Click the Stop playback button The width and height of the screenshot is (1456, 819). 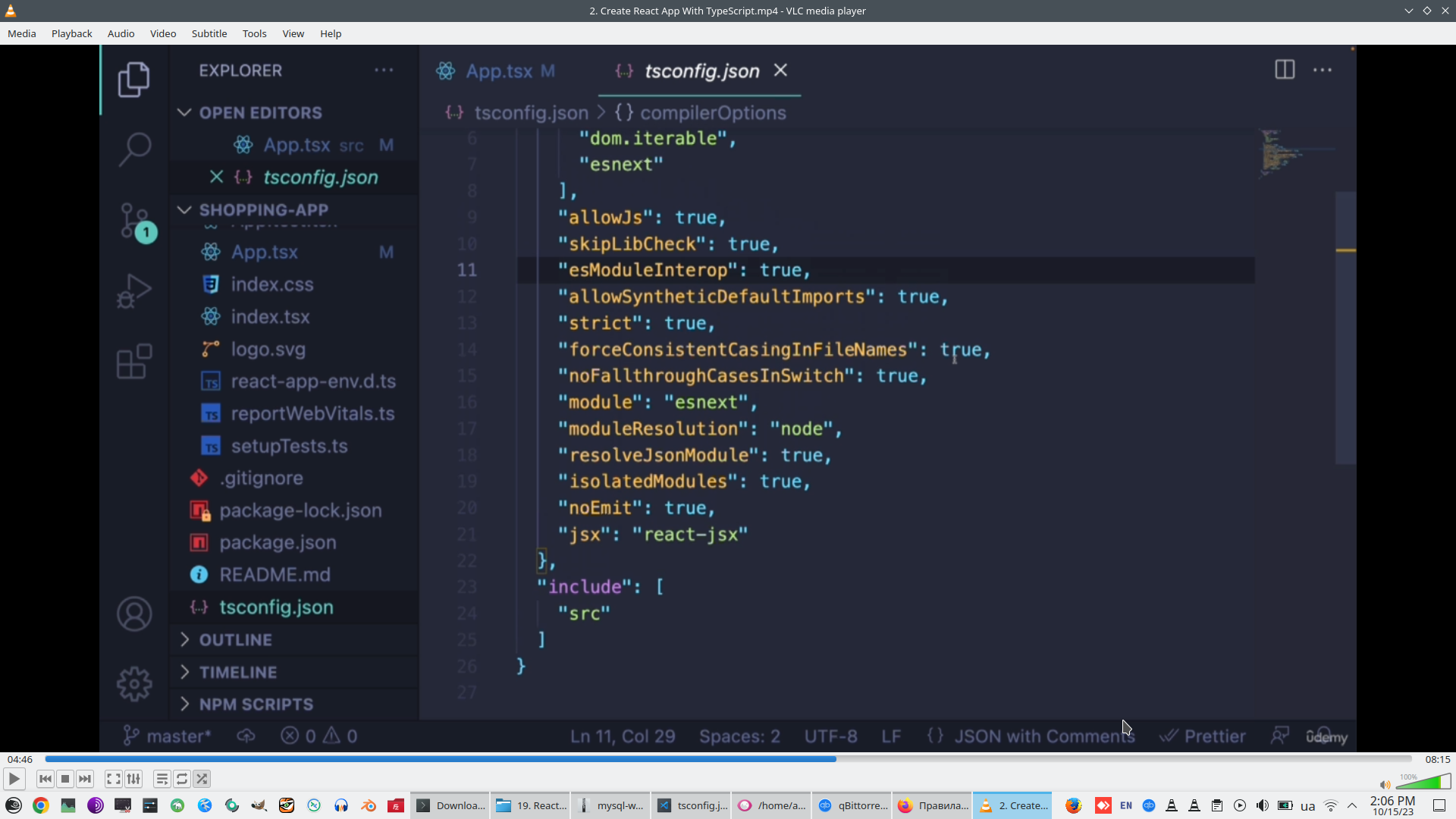(x=65, y=779)
